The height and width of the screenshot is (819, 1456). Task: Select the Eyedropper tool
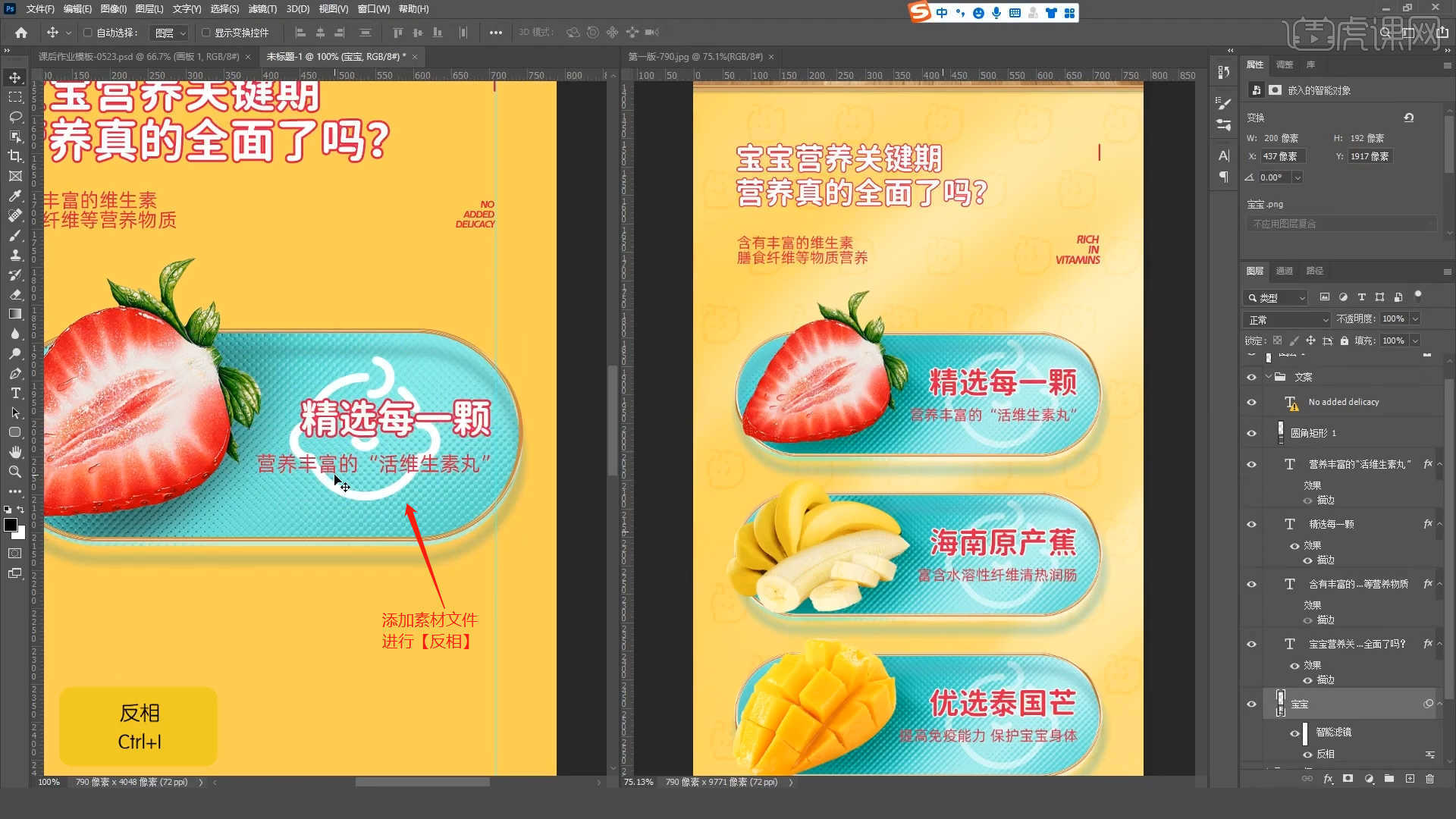[x=15, y=196]
